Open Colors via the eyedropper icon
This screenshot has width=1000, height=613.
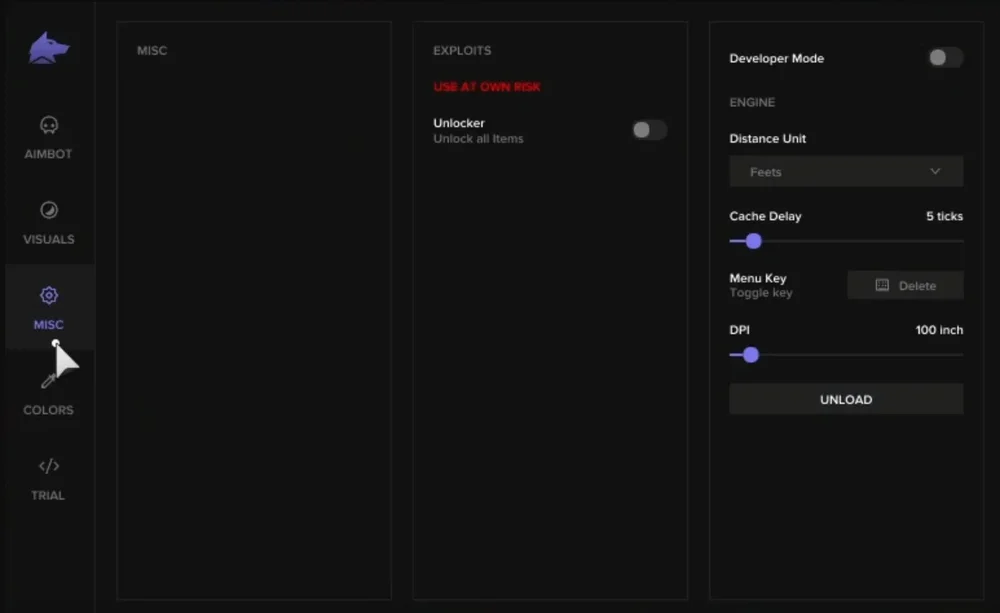point(48,381)
